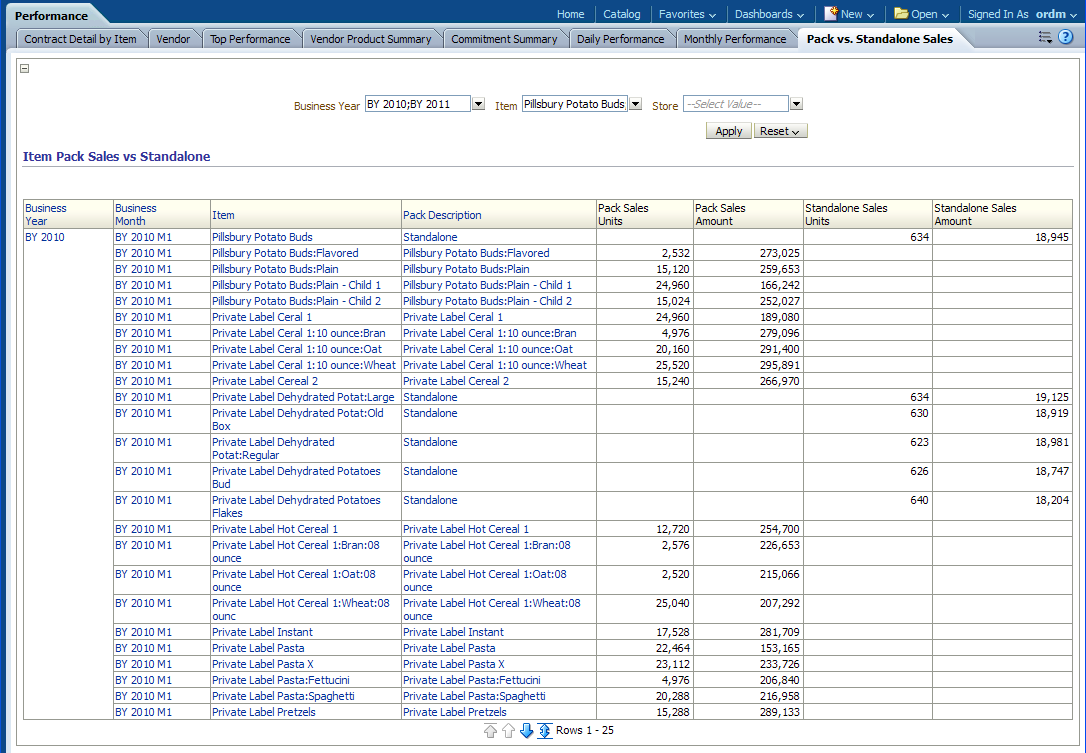Open the Favorites menu
The height and width of the screenshot is (753, 1086).
tap(687, 14)
